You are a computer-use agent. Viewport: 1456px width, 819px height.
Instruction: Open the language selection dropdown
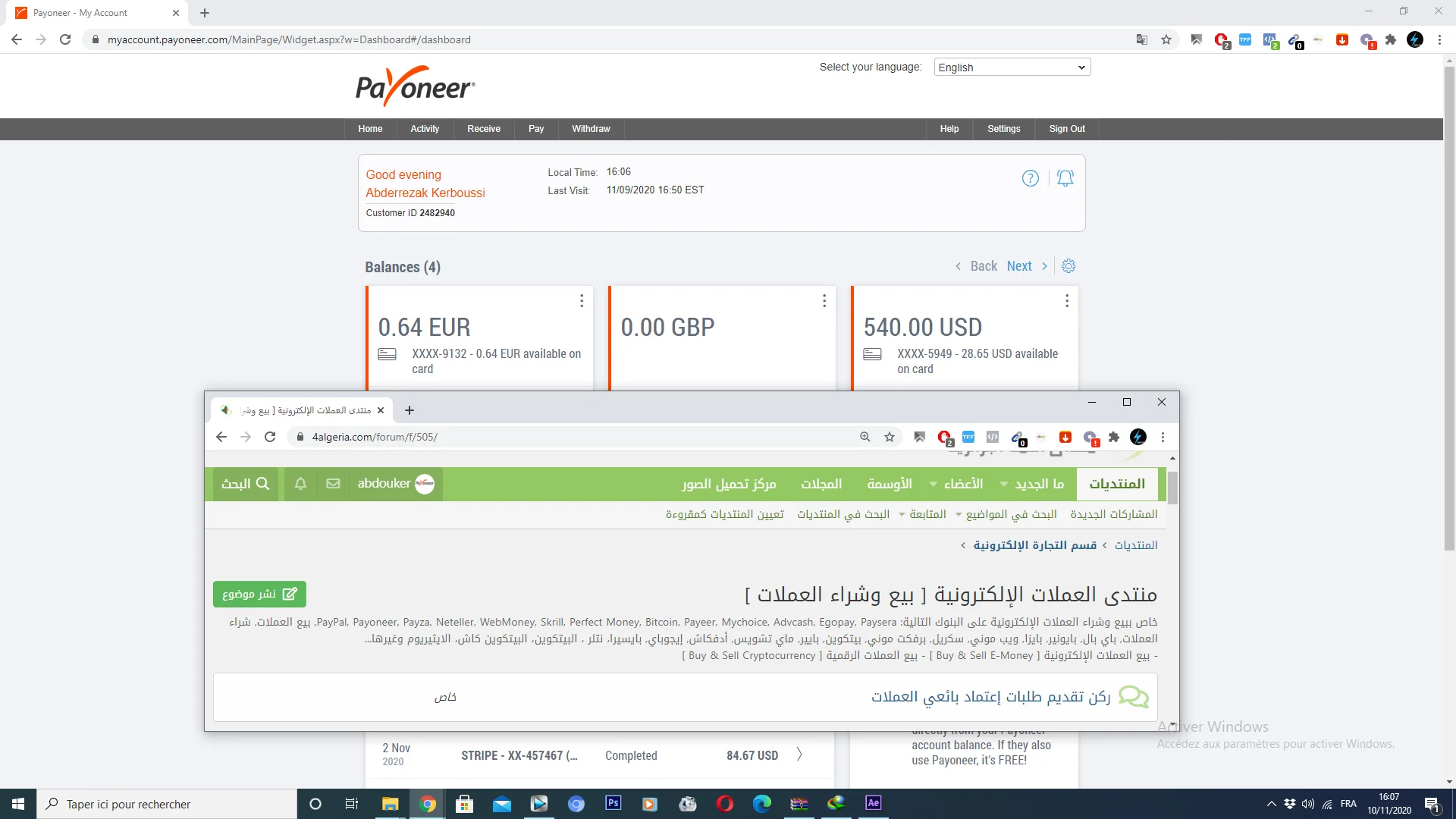pos(1012,67)
